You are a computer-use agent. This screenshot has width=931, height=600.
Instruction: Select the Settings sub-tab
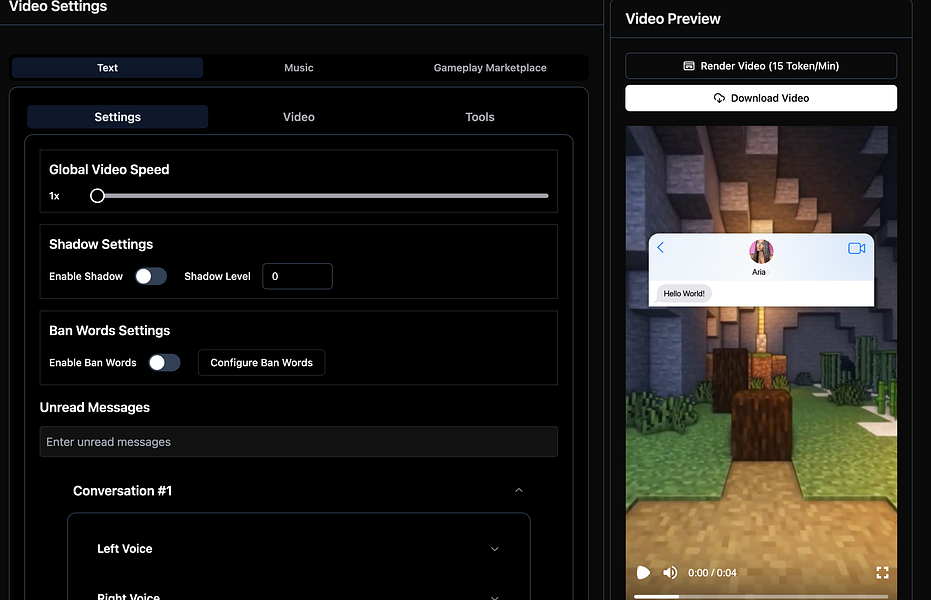click(x=118, y=117)
